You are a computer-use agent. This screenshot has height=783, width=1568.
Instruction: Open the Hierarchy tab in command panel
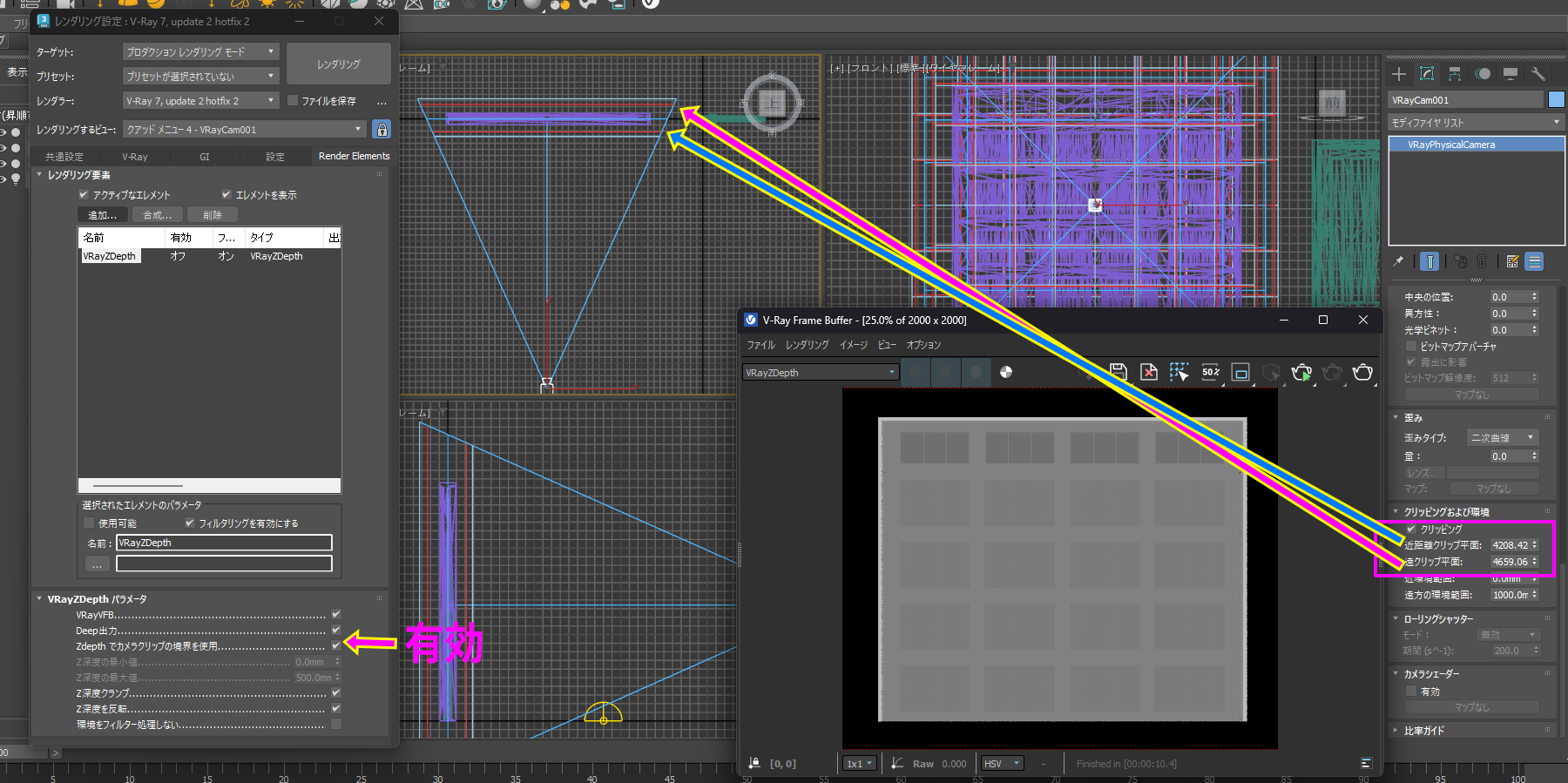pyautogui.click(x=1455, y=74)
